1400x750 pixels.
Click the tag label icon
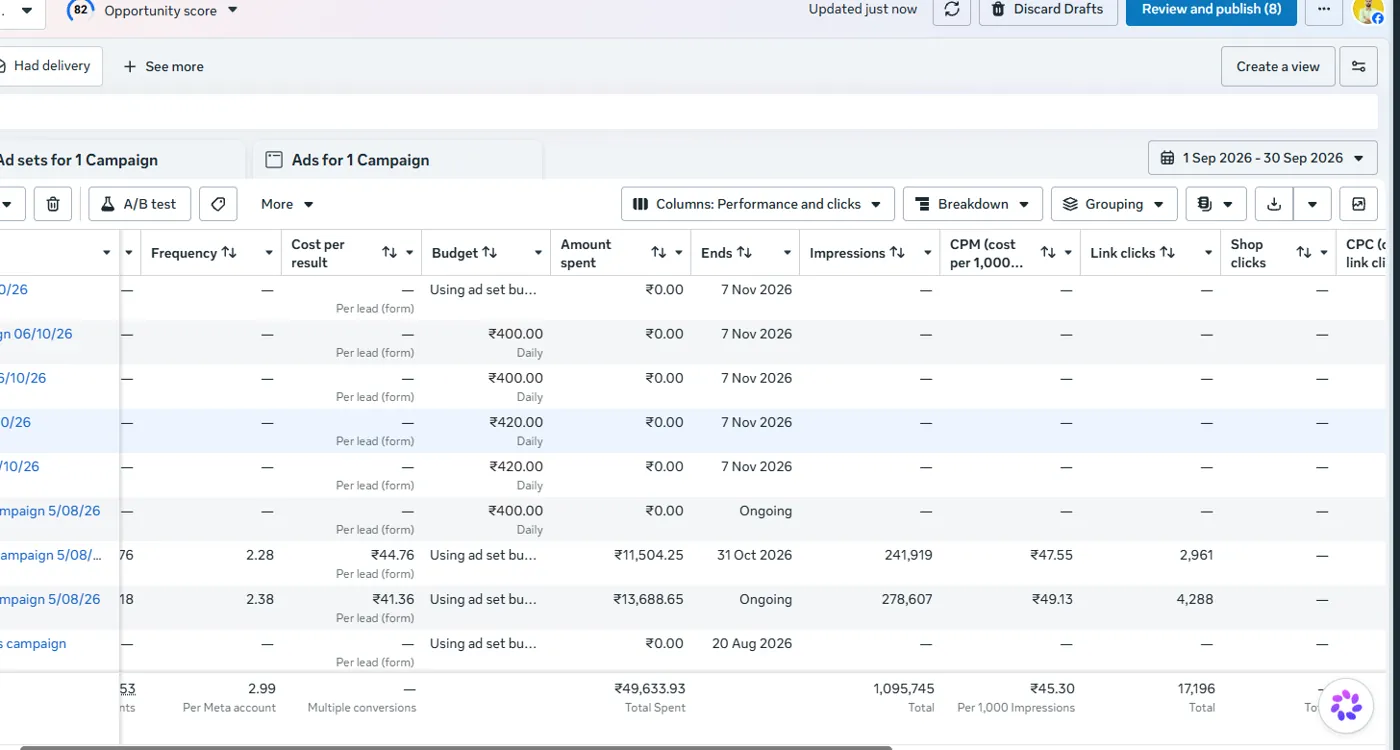tap(218, 204)
